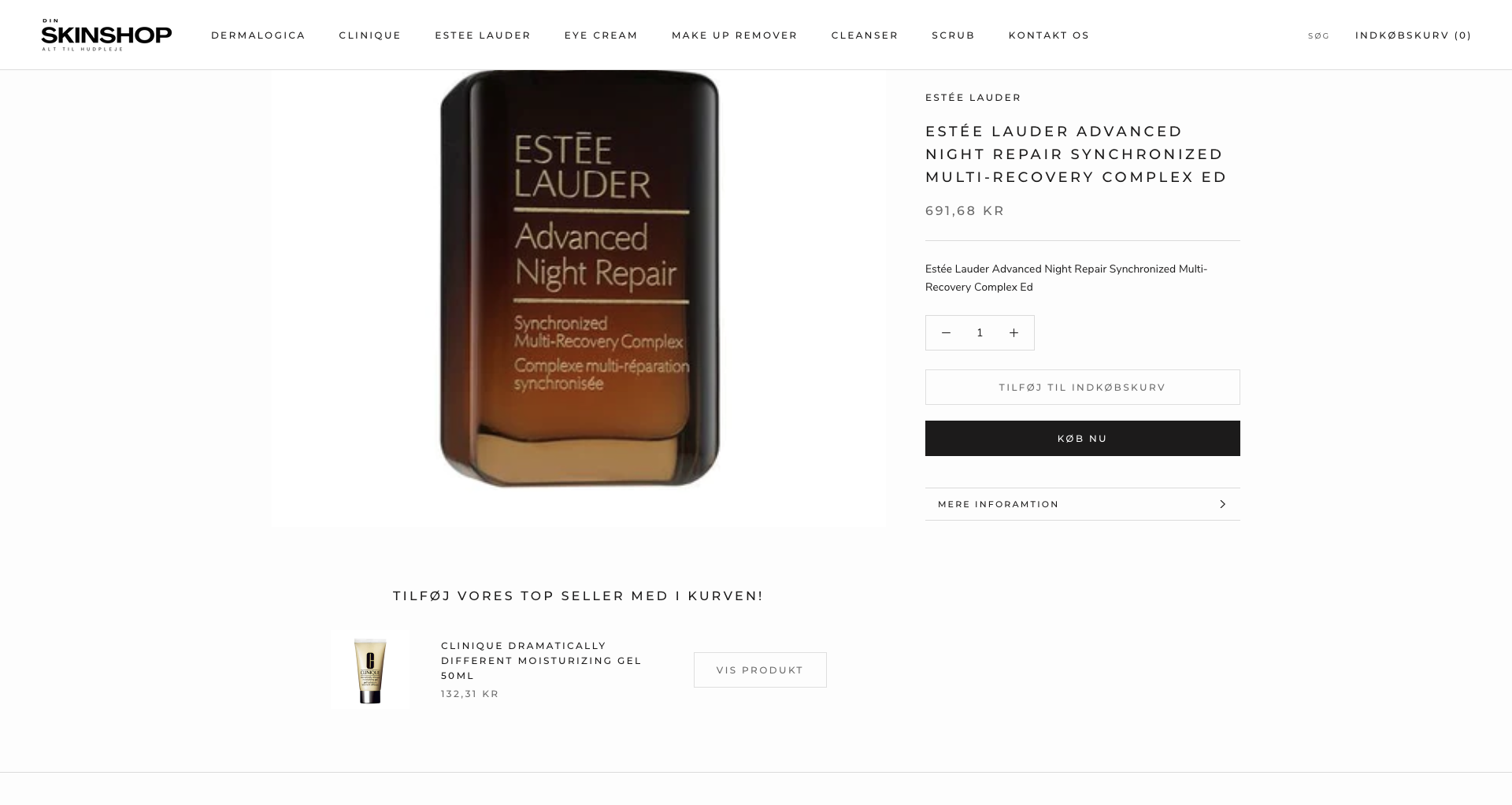This screenshot has height=805, width=1512.
Task: Increase quantity with the plus icon
Action: click(x=1014, y=333)
